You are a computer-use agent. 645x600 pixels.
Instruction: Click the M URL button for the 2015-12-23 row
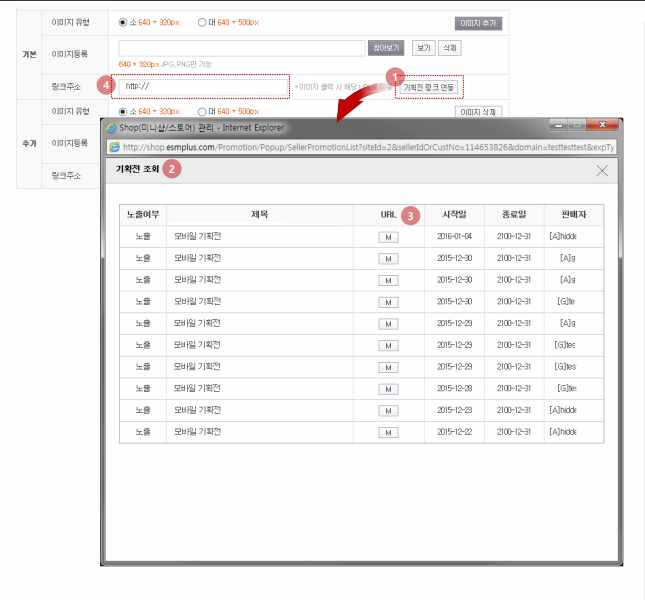point(388,411)
